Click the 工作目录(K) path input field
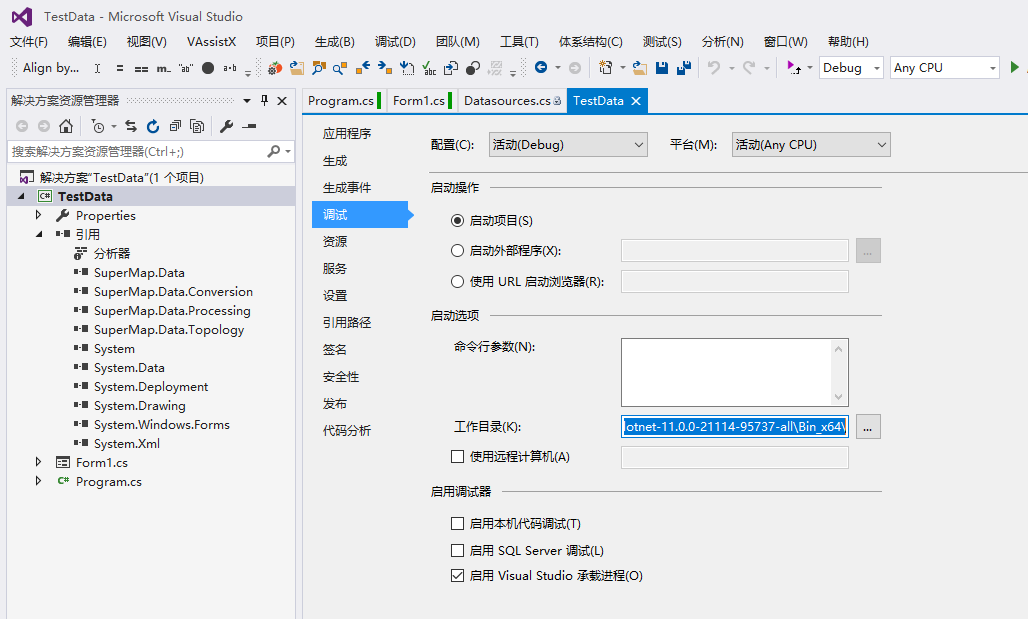This screenshot has height=619, width=1028. coord(735,427)
